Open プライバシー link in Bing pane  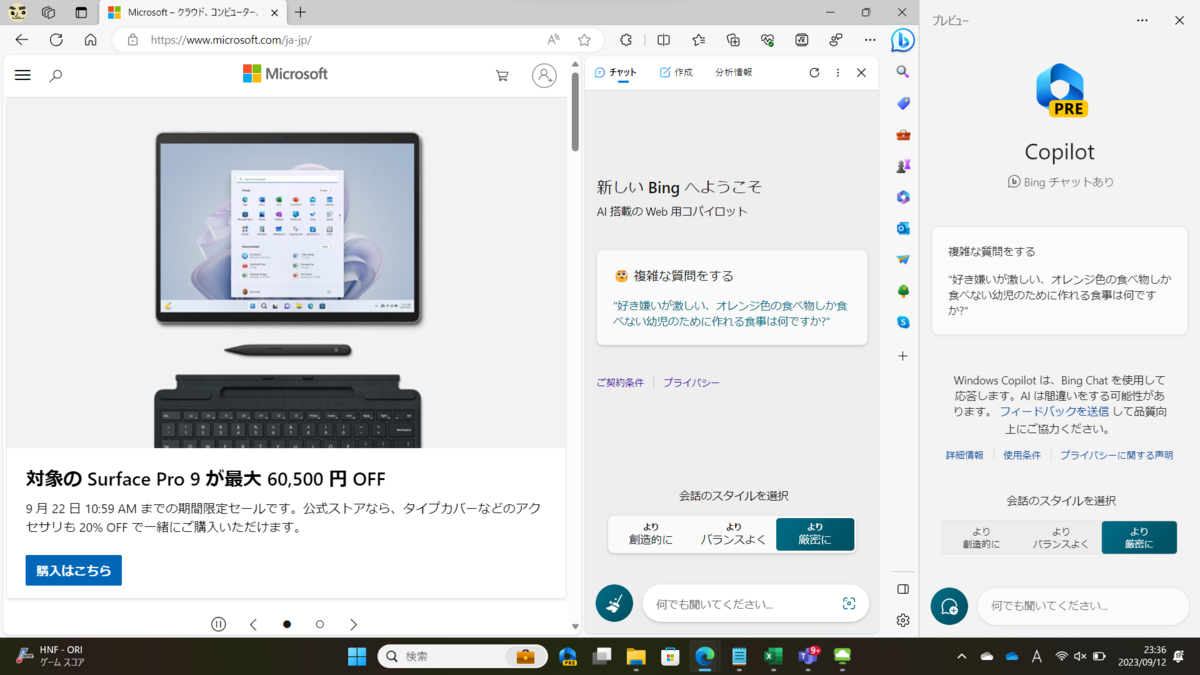click(x=691, y=383)
